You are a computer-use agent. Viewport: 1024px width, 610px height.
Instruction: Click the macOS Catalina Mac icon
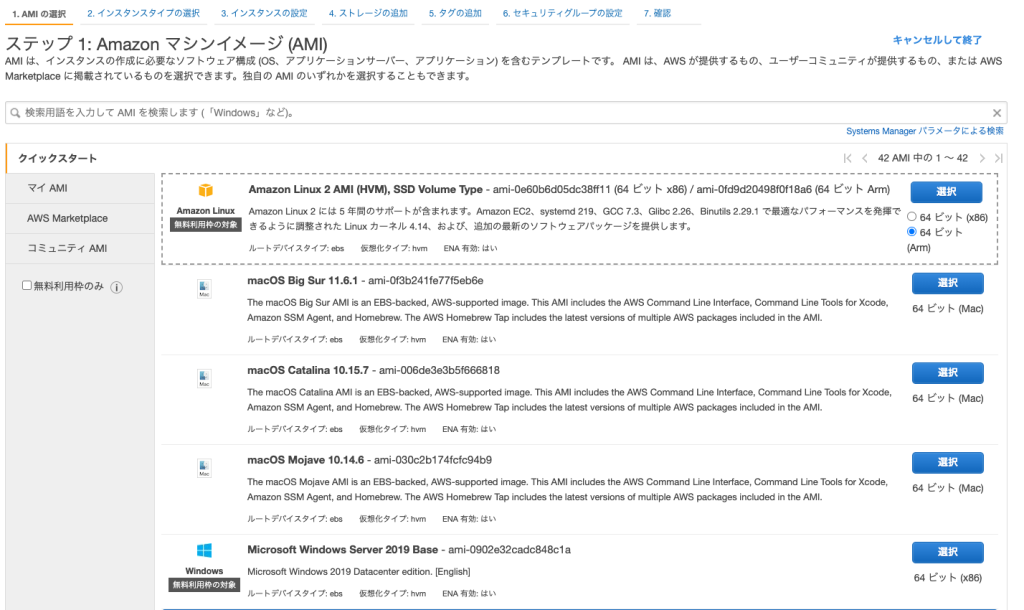pos(204,378)
